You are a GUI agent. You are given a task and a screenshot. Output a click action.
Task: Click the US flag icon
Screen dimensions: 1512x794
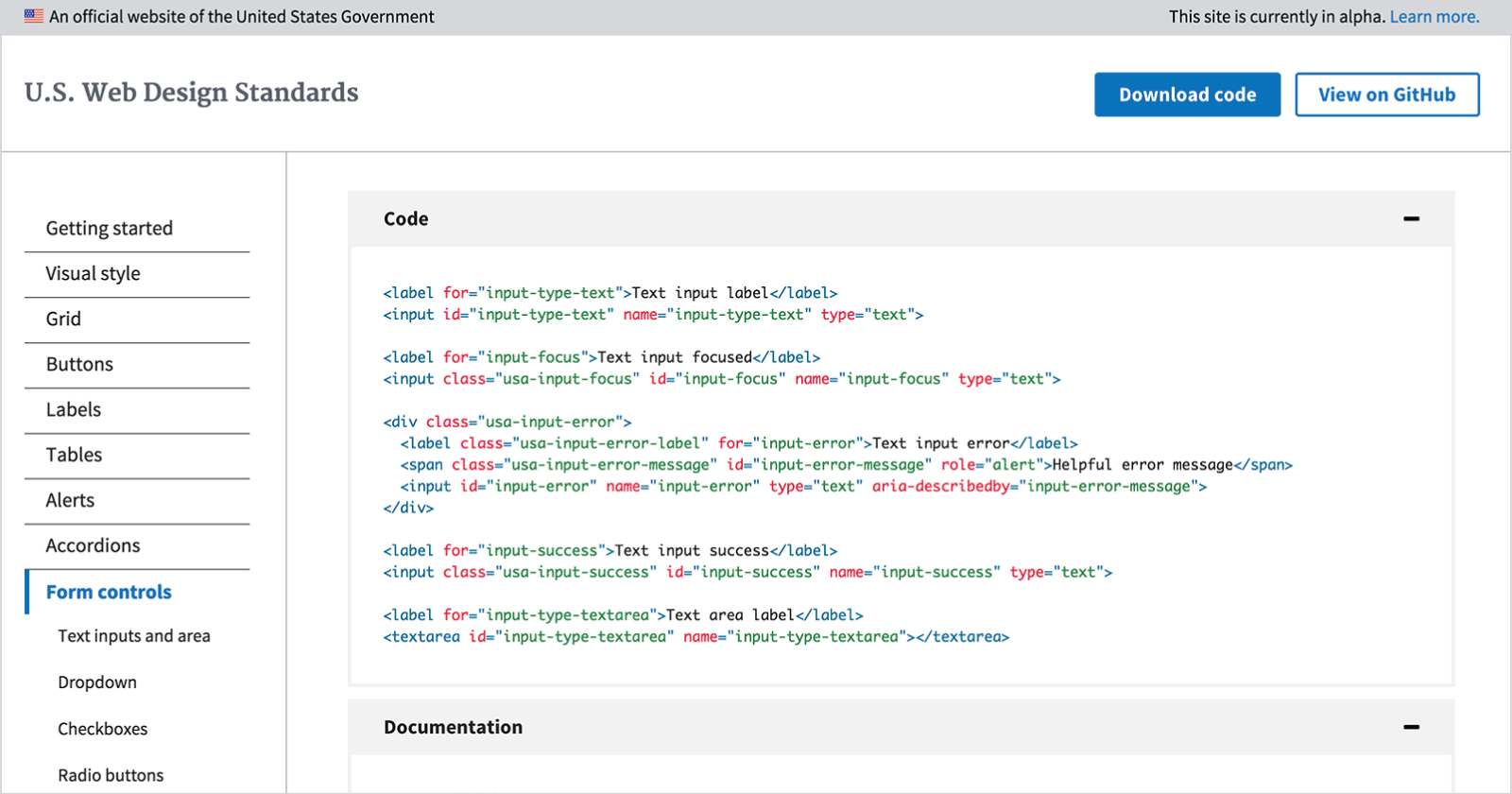point(34,16)
